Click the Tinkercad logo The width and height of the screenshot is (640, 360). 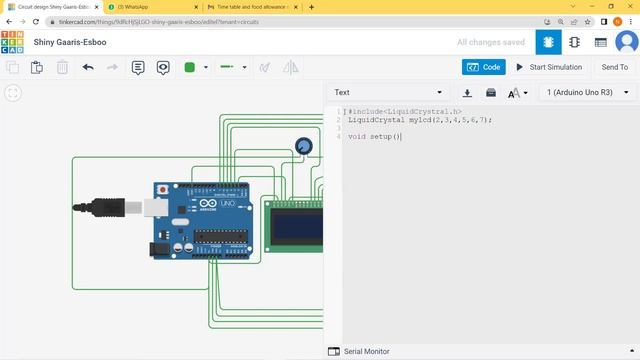coord(12,42)
